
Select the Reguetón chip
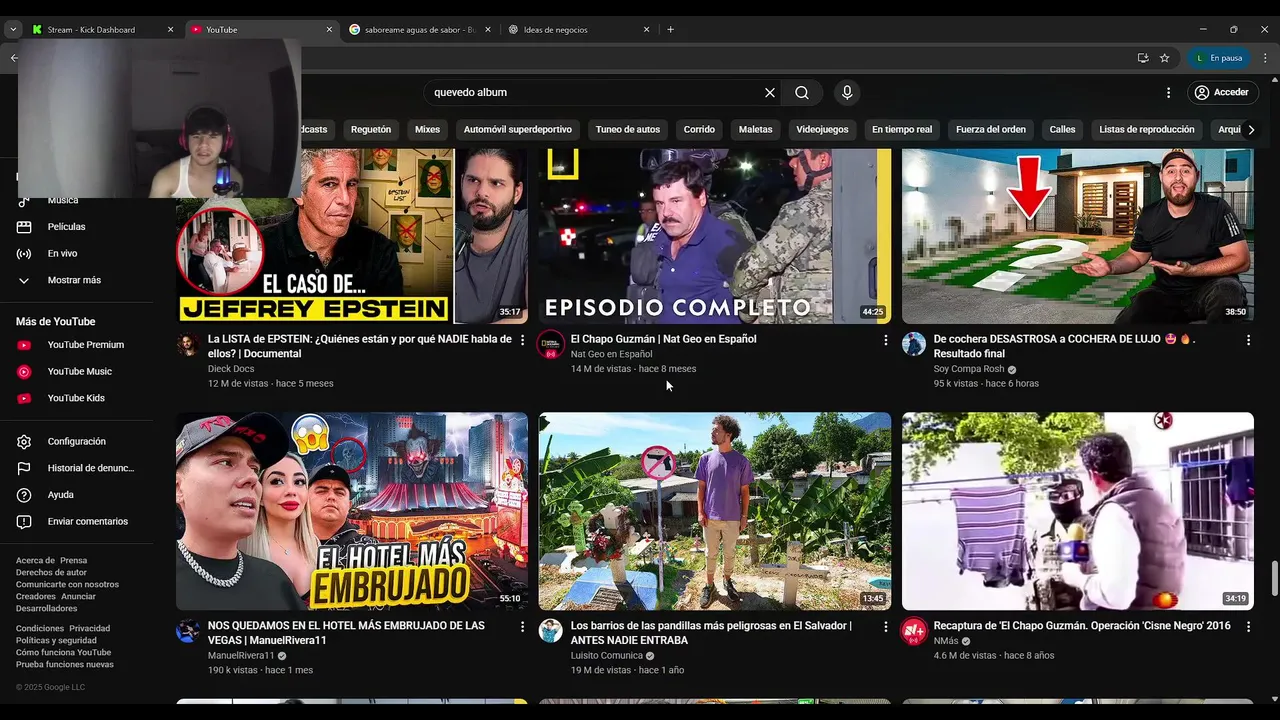pos(371,129)
